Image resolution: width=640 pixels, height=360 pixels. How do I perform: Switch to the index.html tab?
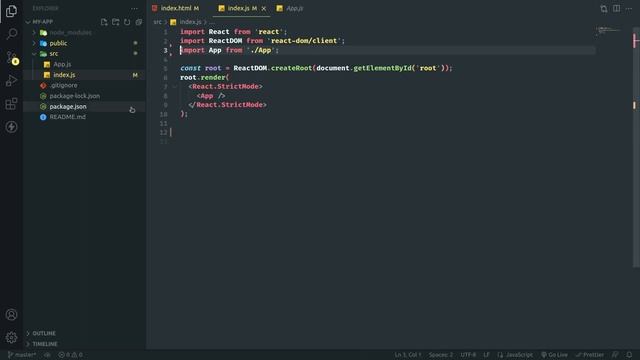click(176, 8)
